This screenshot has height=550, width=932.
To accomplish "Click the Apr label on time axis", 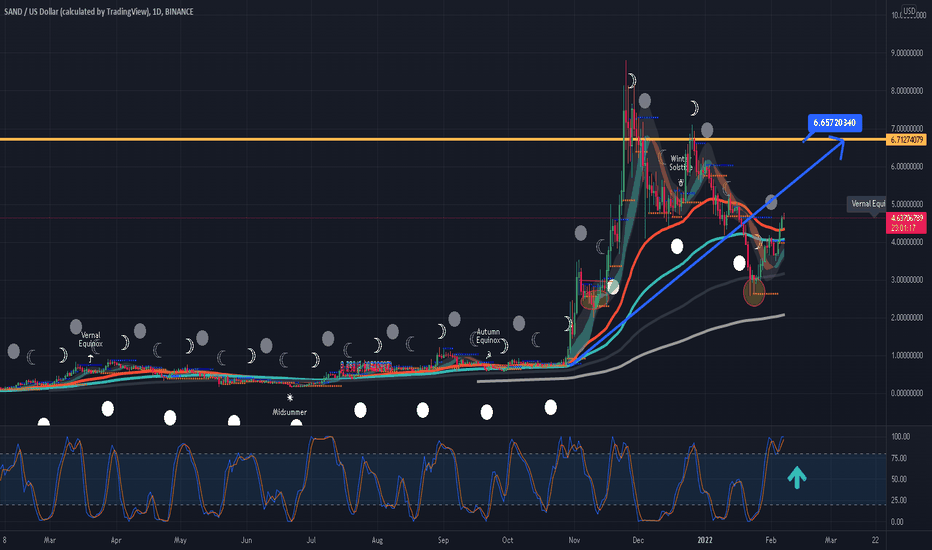I will (x=116, y=540).
